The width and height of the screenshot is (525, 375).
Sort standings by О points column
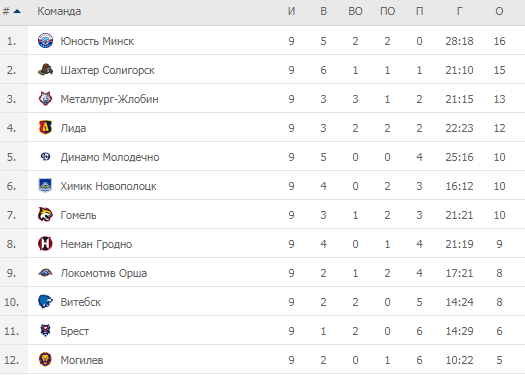coord(499,11)
